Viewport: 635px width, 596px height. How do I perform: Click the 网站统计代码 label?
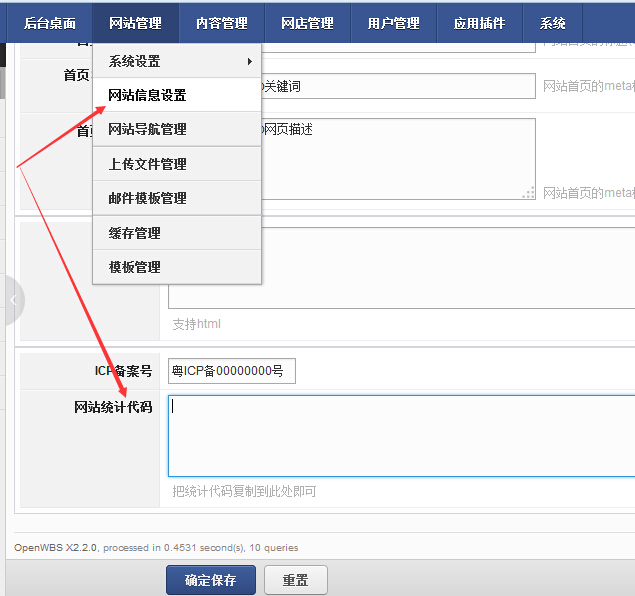point(113,407)
